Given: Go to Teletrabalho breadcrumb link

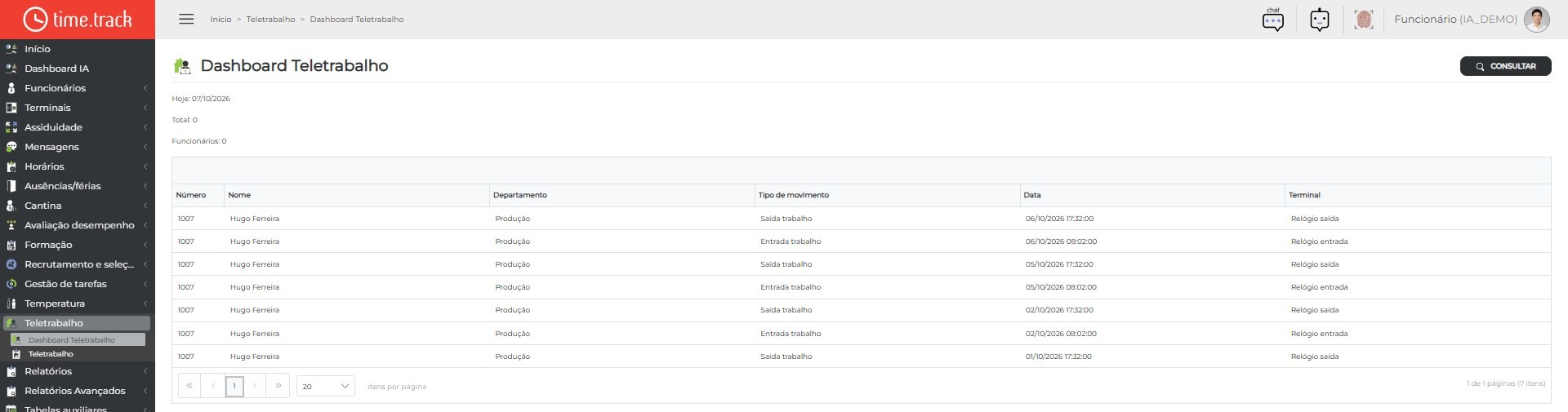Looking at the screenshot, I should 270,20.
